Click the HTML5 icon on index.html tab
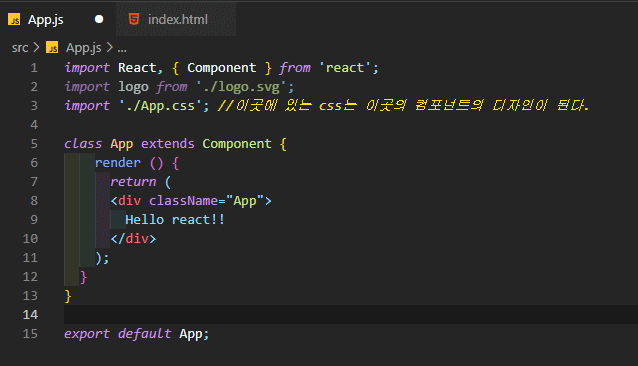This screenshot has width=638, height=366. click(x=134, y=19)
